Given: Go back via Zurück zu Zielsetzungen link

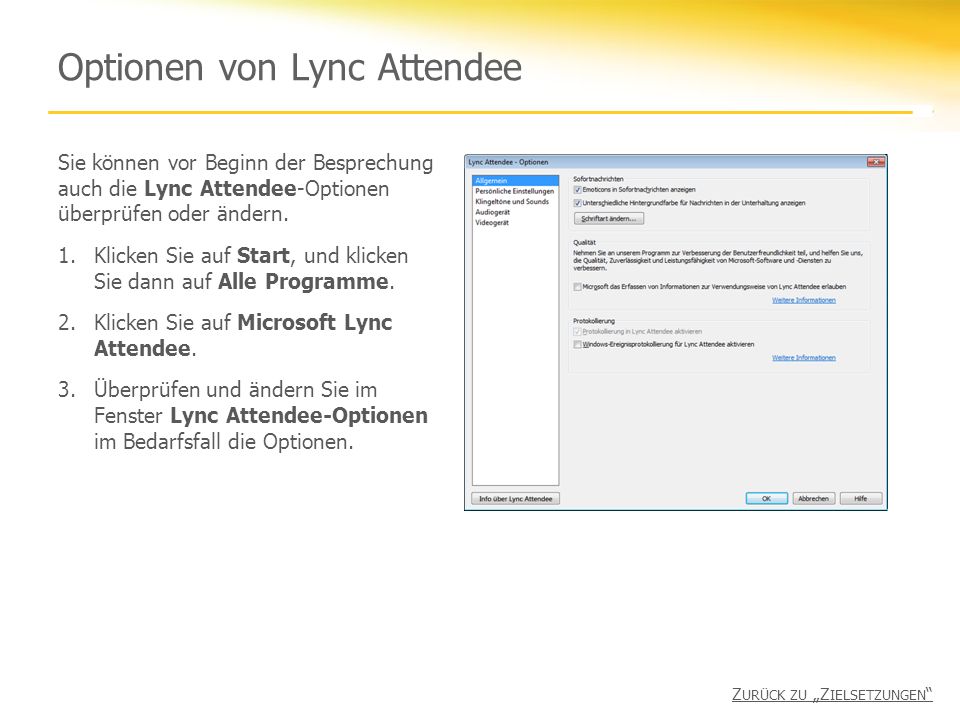Looking at the screenshot, I should point(832,694).
